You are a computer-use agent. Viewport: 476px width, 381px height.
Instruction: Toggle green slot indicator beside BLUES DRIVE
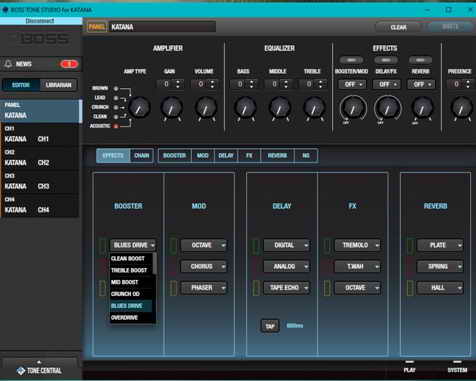[x=102, y=245]
